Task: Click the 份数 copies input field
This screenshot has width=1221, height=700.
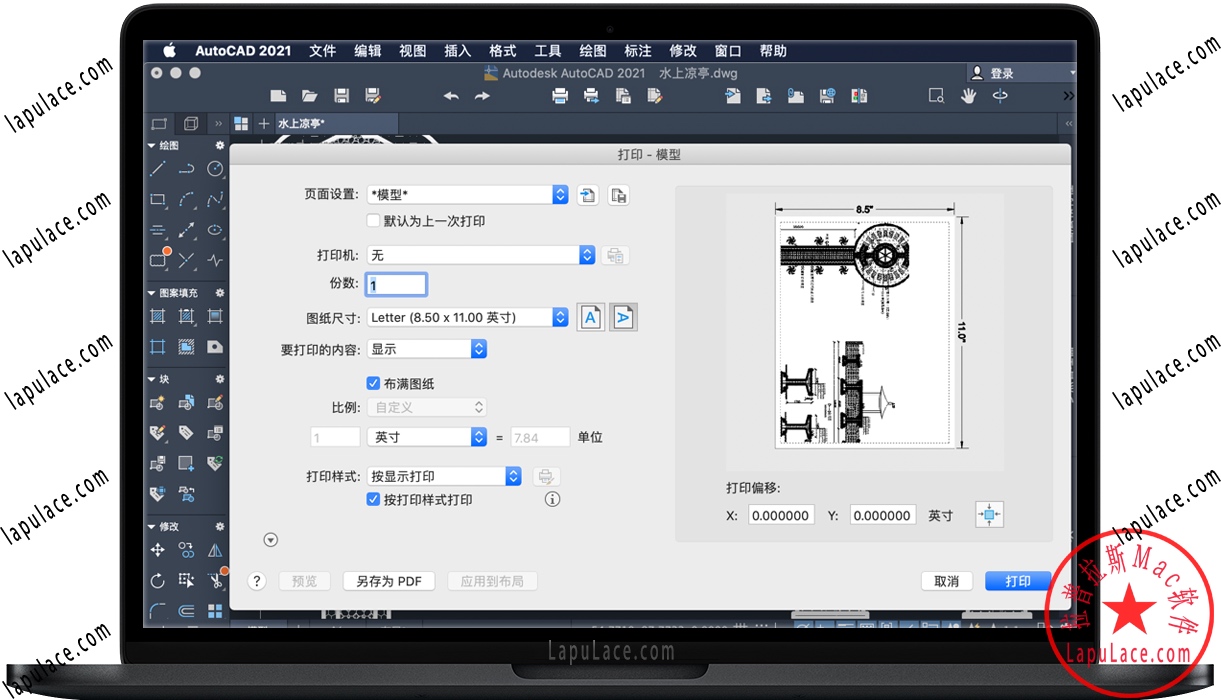Action: click(x=397, y=285)
